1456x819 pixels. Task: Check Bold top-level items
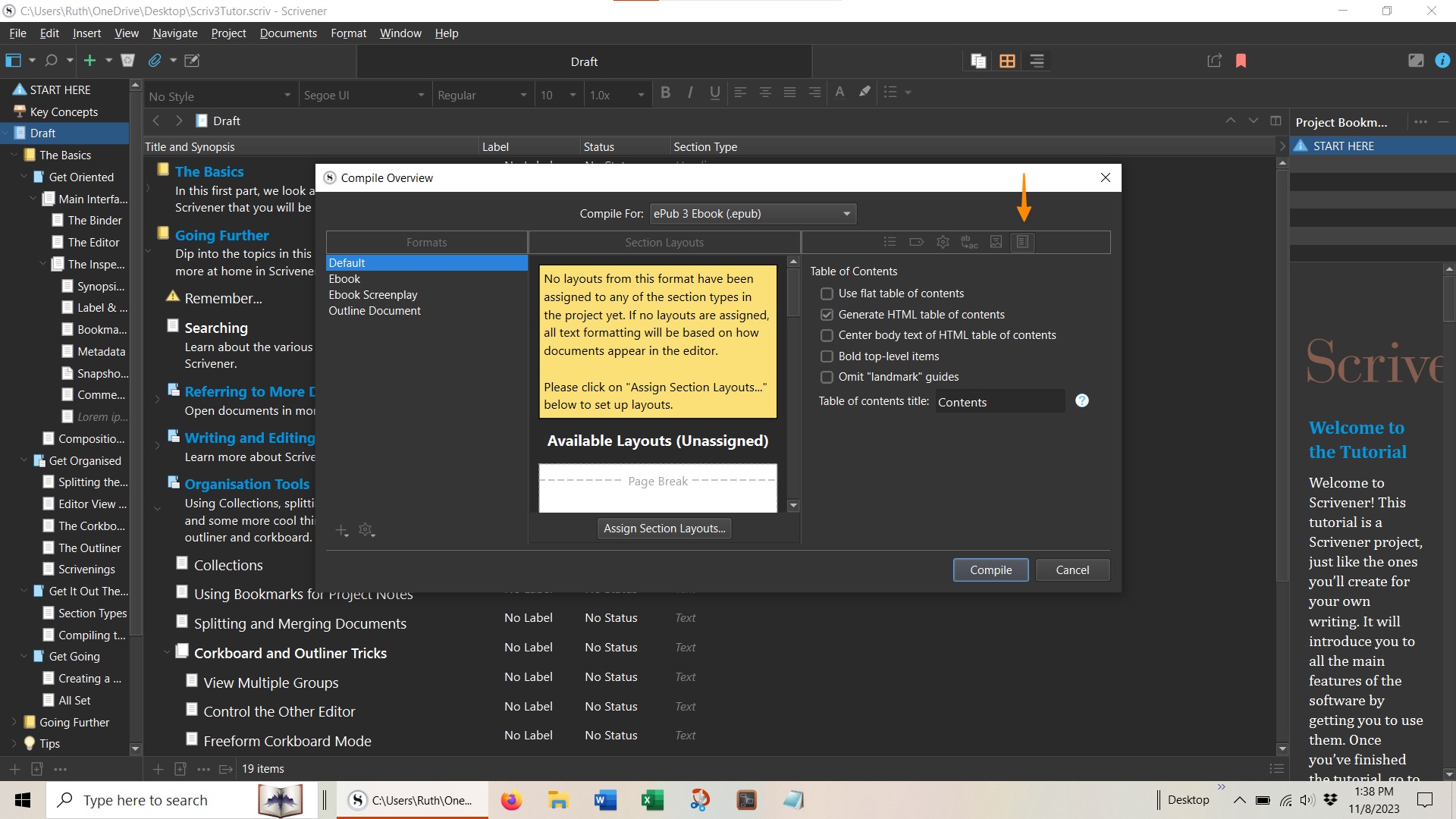pyautogui.click(x=827, y=356)
